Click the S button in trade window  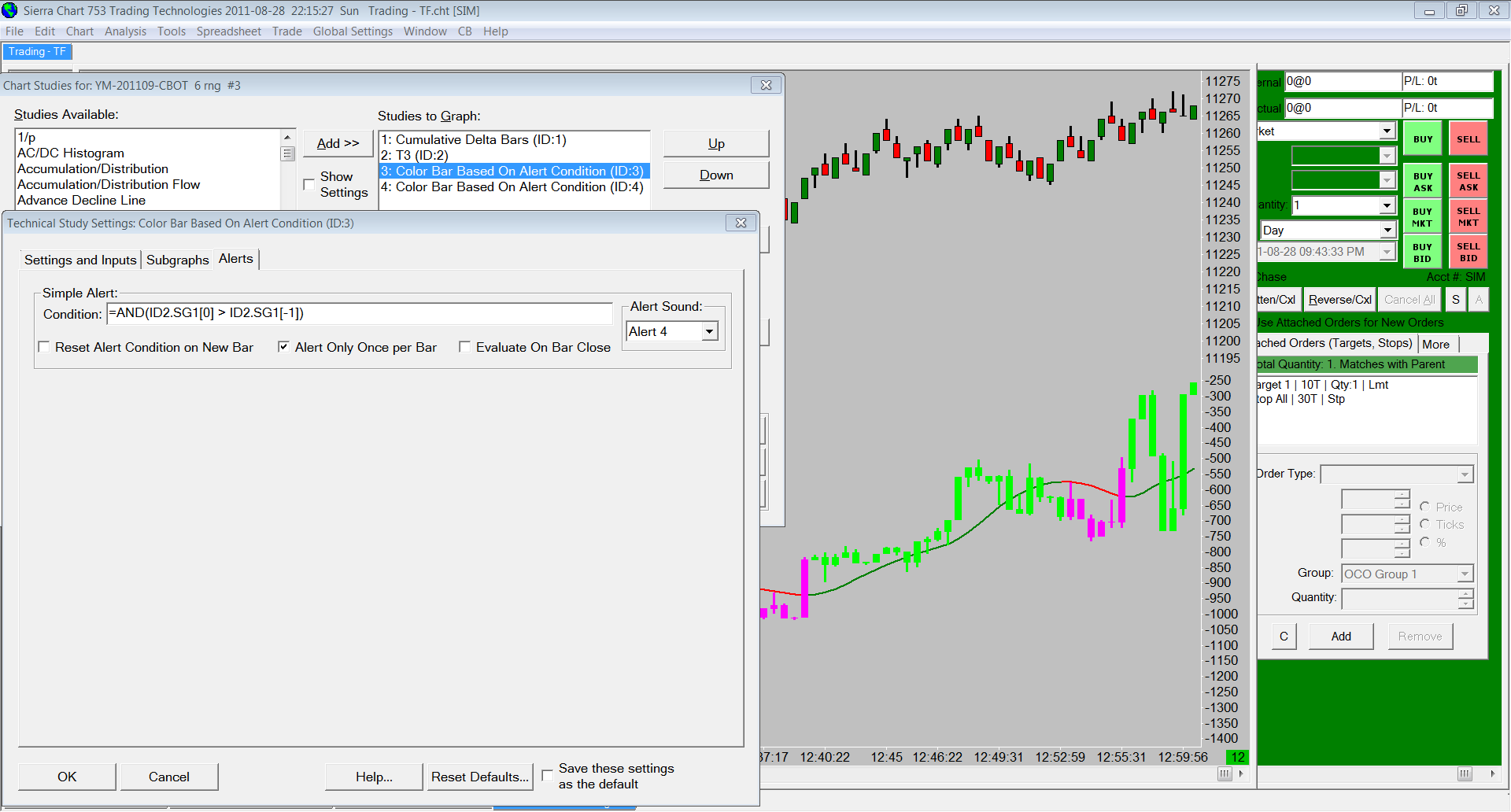(1455, 300)
